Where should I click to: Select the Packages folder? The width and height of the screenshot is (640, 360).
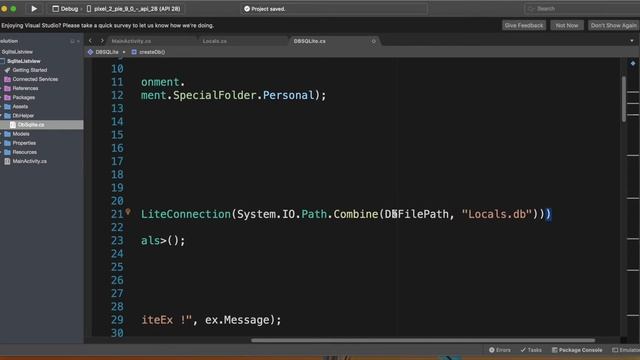23,97
